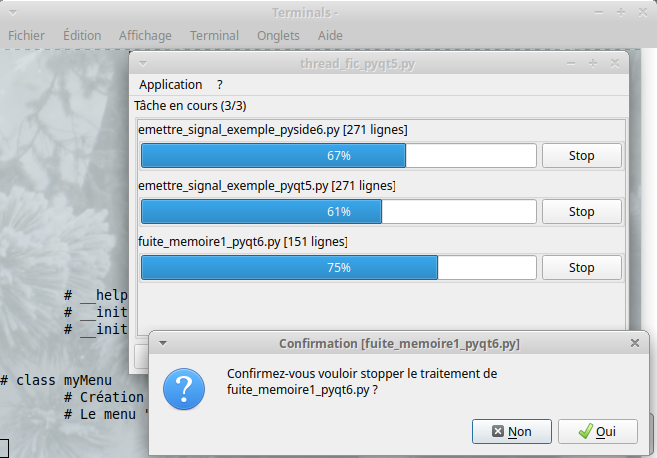Open the Édition menu
The height and width of the screenshot is (458, 657).
[x=82, y=35]
